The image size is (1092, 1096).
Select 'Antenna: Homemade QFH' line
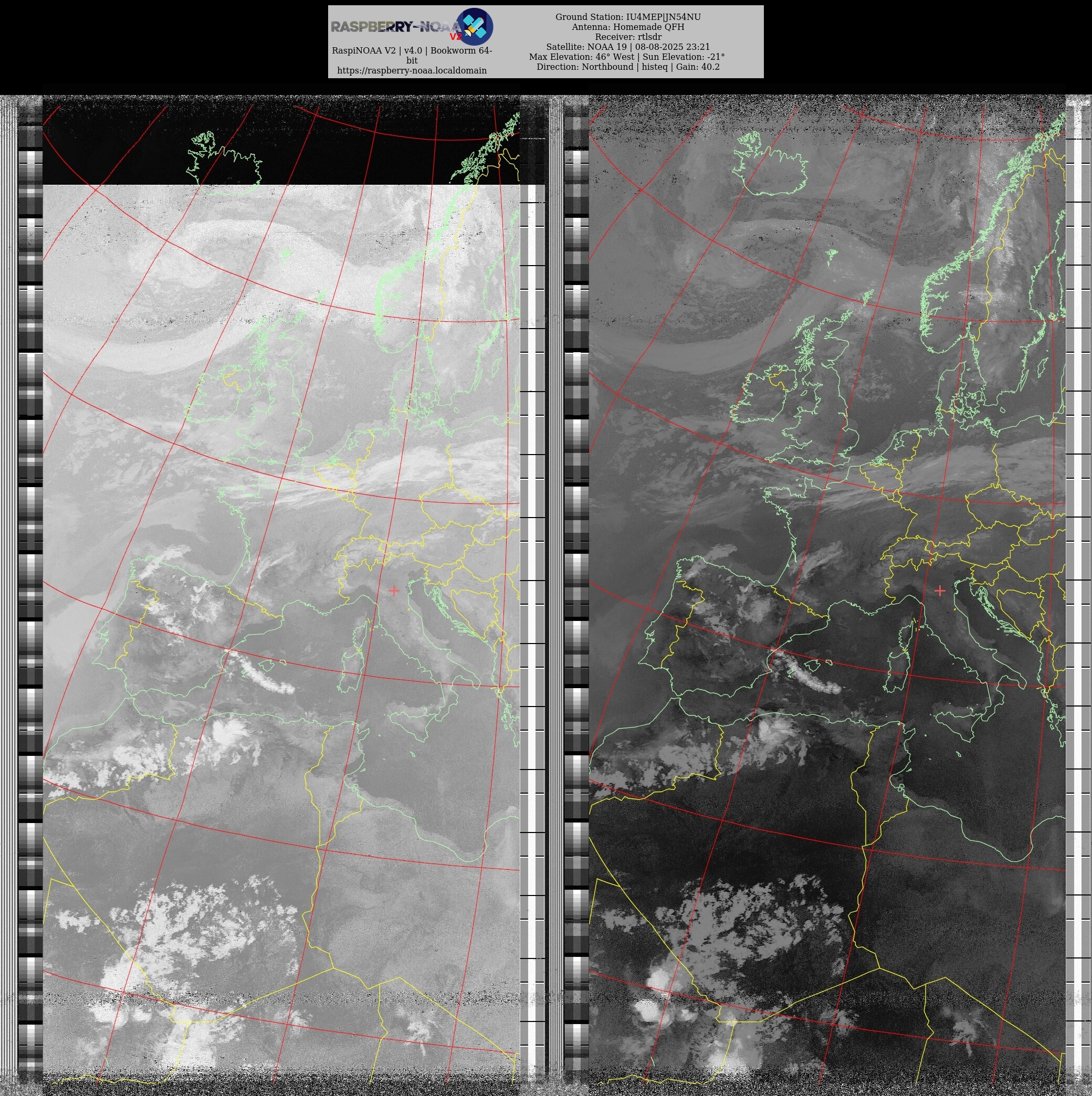[x=628, y=27]
